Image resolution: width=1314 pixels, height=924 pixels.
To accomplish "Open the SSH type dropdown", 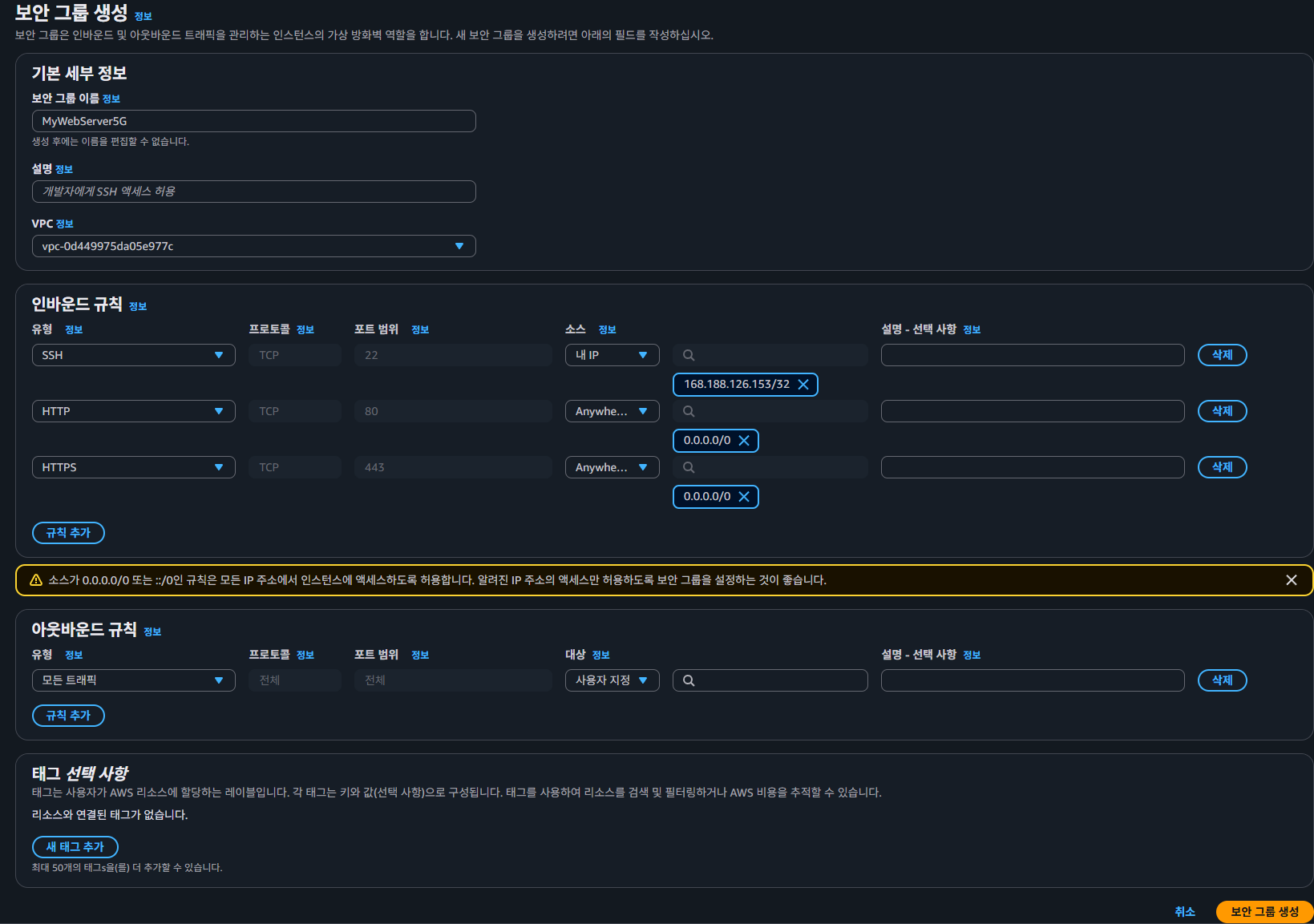I will pos(134,355).
